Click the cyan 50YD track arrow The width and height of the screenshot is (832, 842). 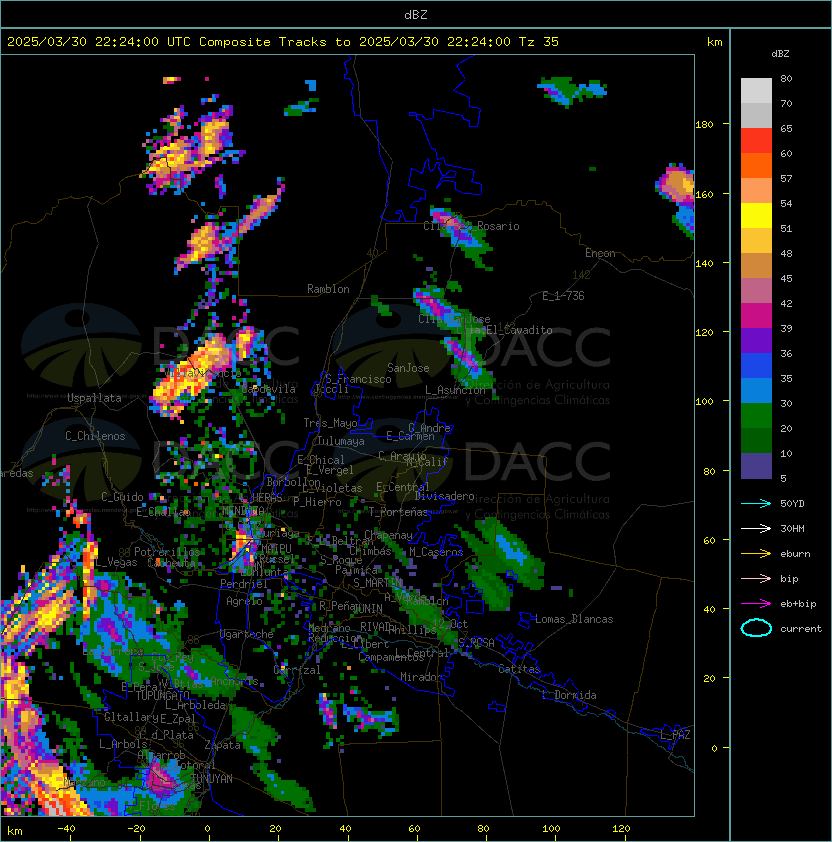[x=756, y=504]
